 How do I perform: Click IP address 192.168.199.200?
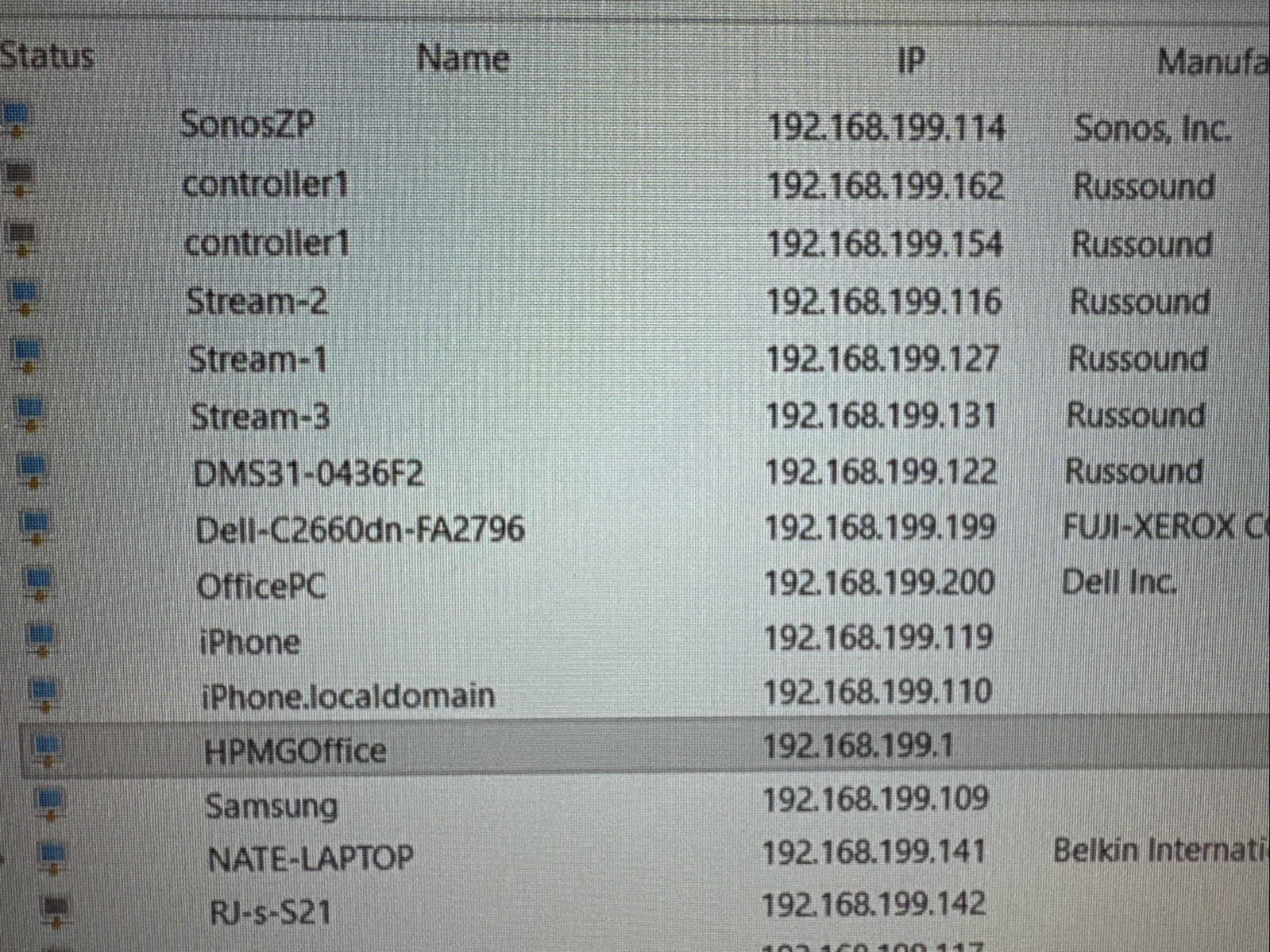(878, 582)
